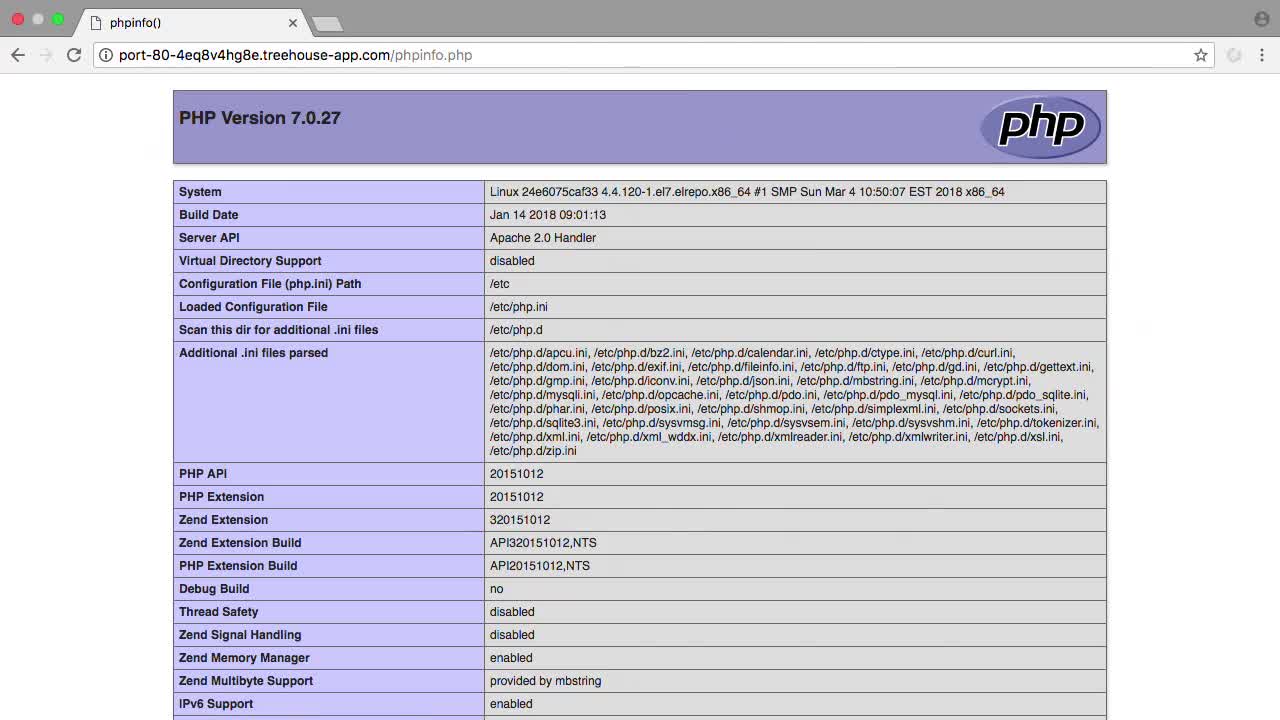This screenshot has height=720, width=1280.
Task: Open site information icon in address bar
Action: (106, 55)
